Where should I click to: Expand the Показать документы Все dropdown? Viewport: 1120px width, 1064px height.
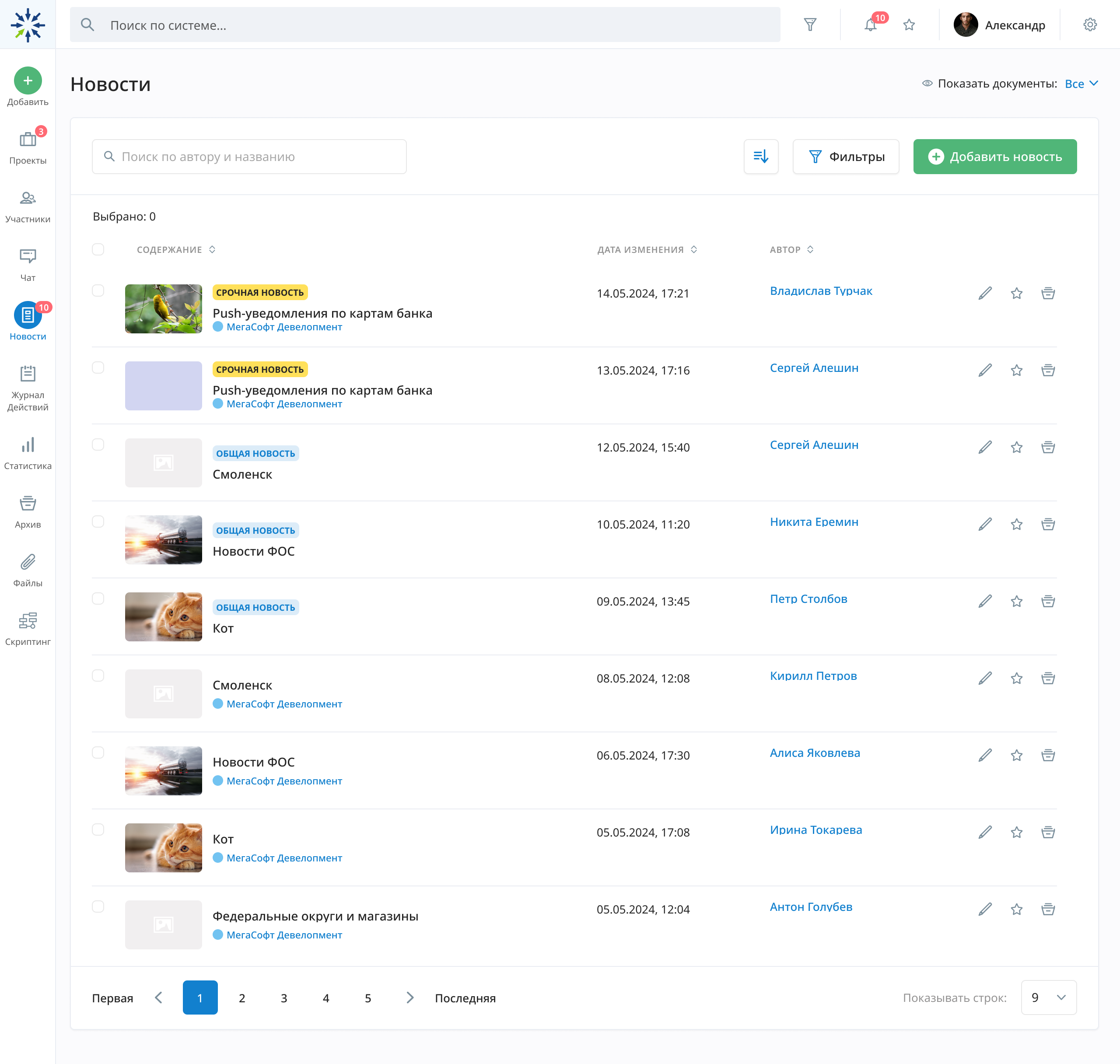click(1081, 84)
